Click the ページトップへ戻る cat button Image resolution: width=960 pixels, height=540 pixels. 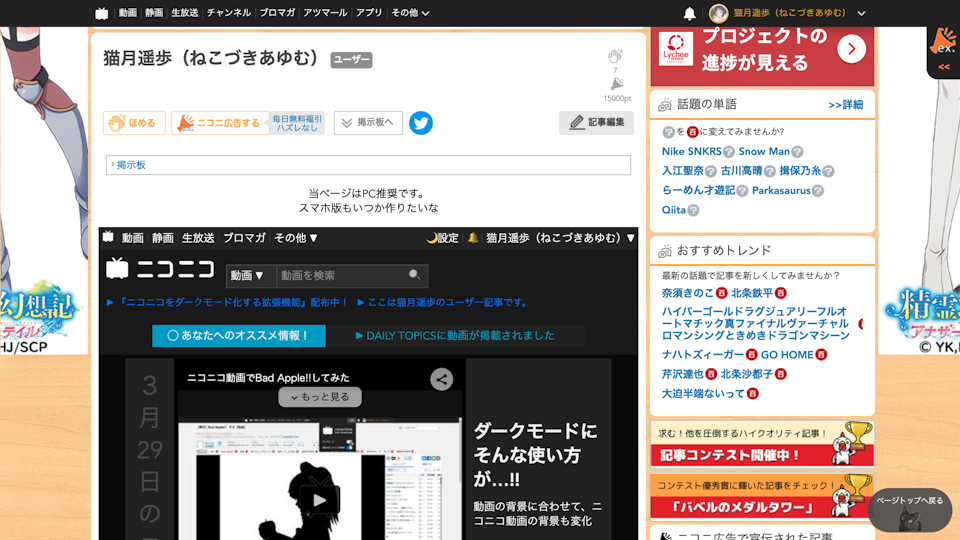(909, 509)
